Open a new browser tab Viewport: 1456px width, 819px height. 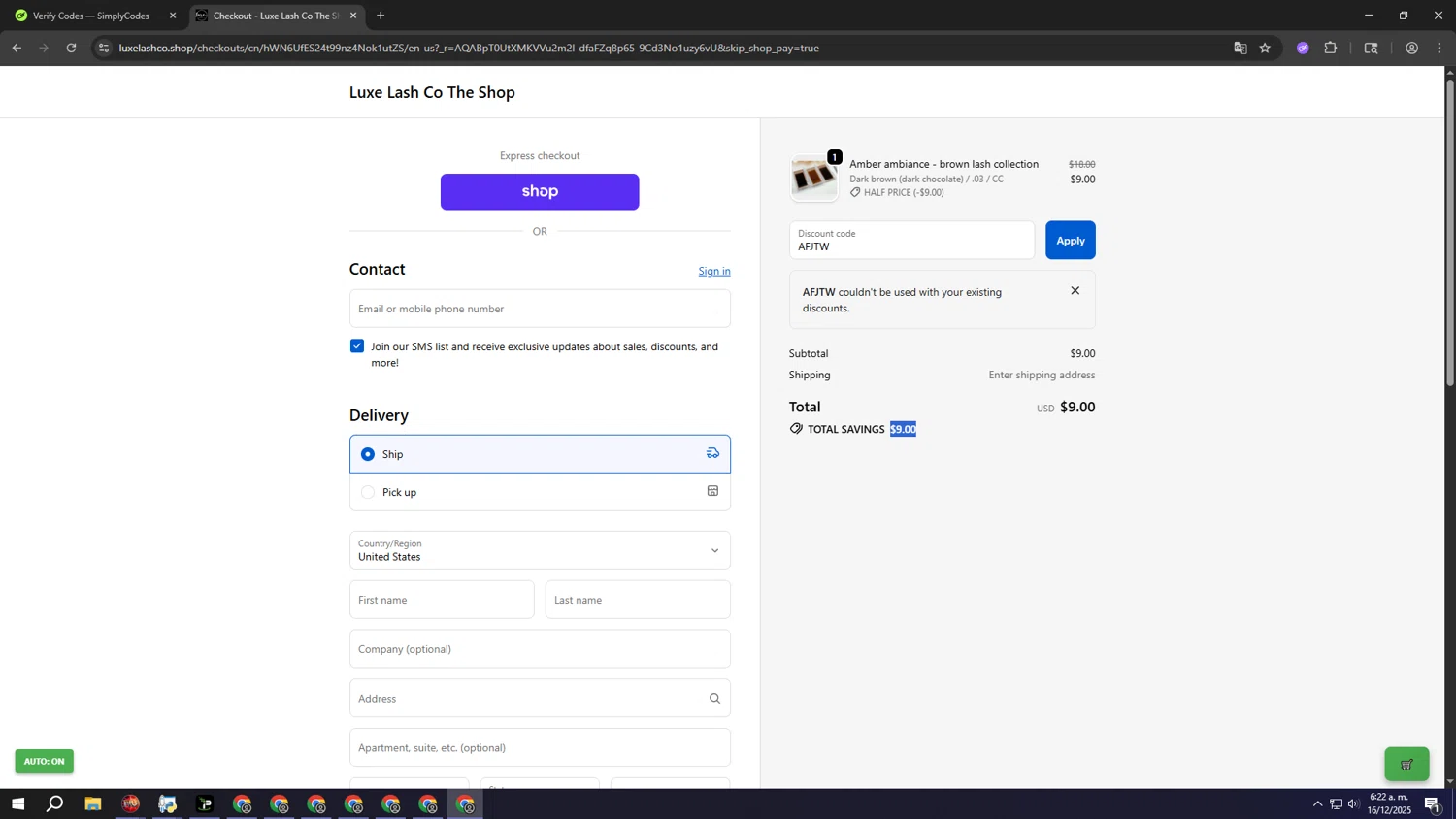(381, 16)
